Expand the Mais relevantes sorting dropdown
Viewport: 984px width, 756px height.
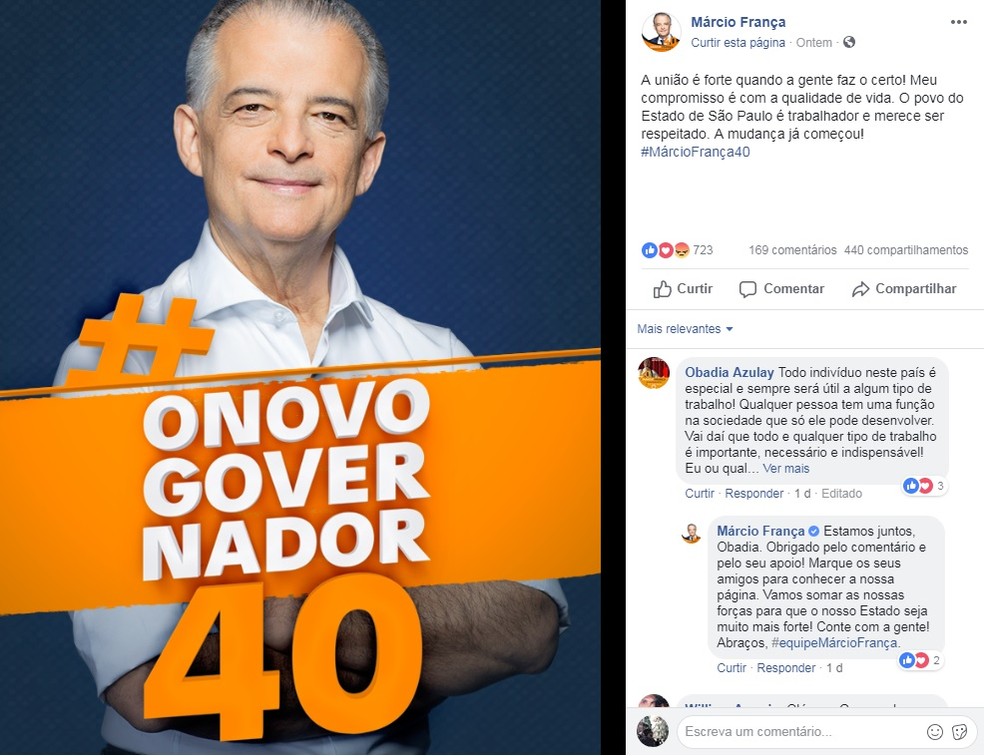tap(685, 329)
